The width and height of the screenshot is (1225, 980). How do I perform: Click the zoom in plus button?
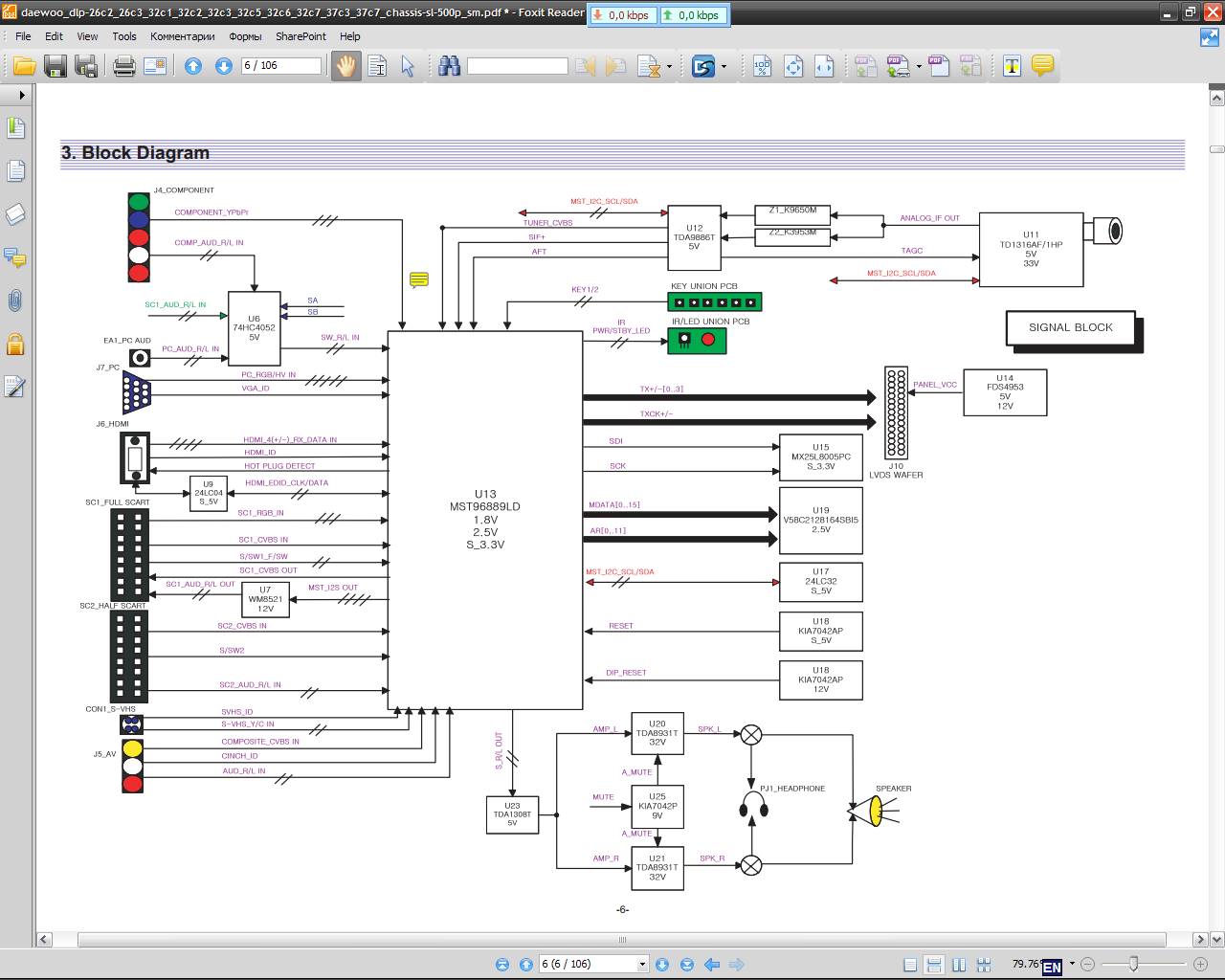click(1200, 965)
